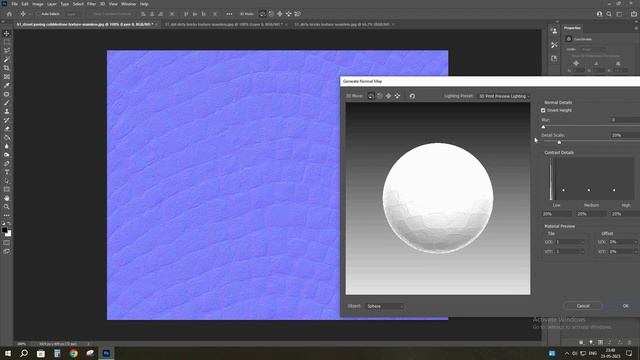This screenshot has height=360, width=640.
Task: Select the orbit 3D camera icon in dialog
Action: pyautogui.click(x=371, y=96)
